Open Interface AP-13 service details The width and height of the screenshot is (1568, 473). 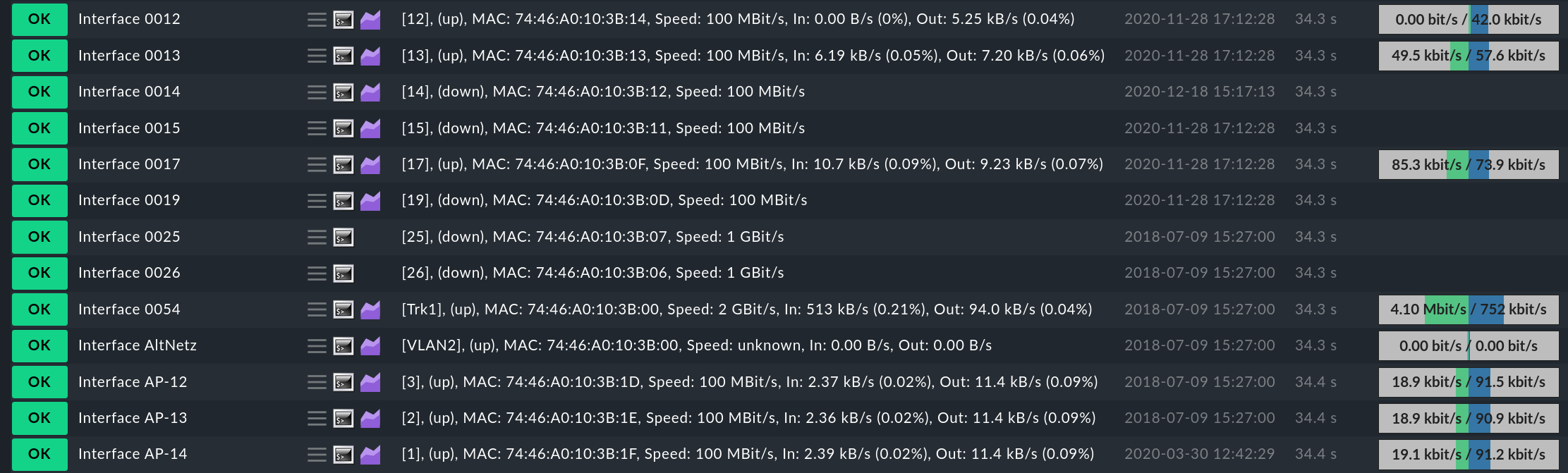(x=133, y=418)
